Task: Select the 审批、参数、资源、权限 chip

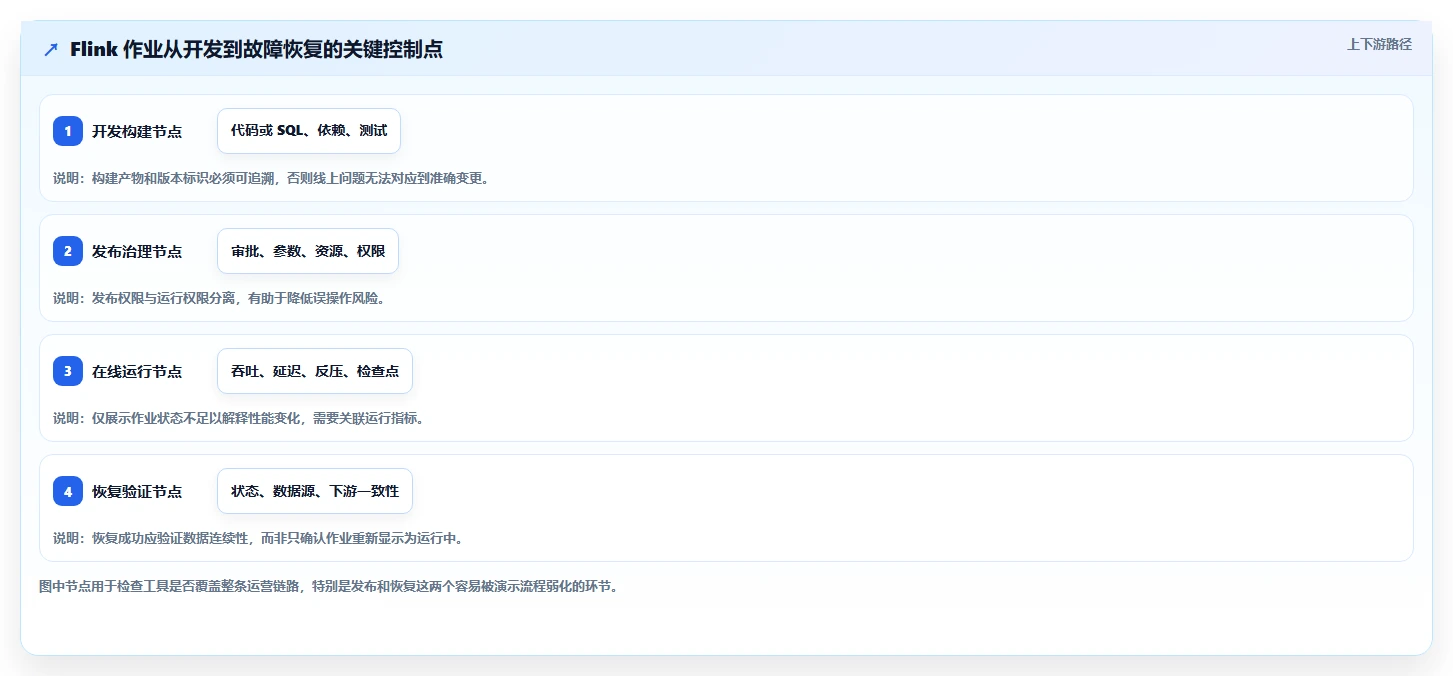Action: 308,251
